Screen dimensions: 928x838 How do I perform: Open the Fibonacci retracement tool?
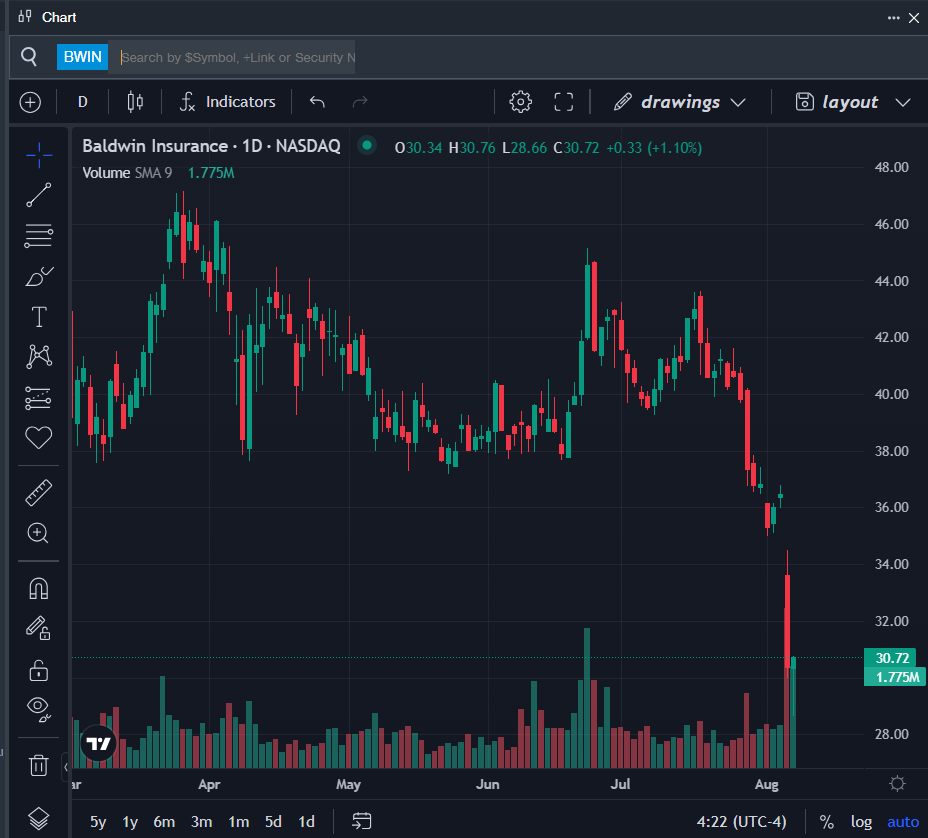click(x=39, y=236)
